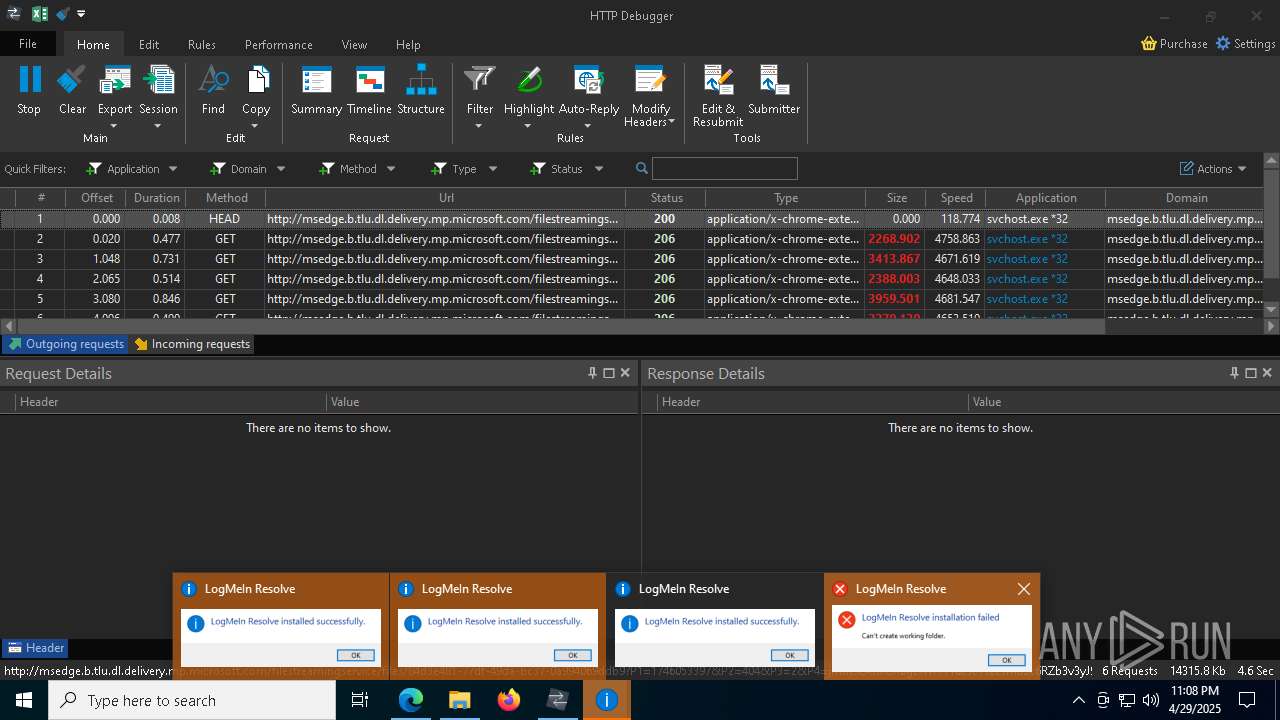Close the Request Details panel
Image resolution: width=1280 pixels, height=720 pixels.
(625, 373)
